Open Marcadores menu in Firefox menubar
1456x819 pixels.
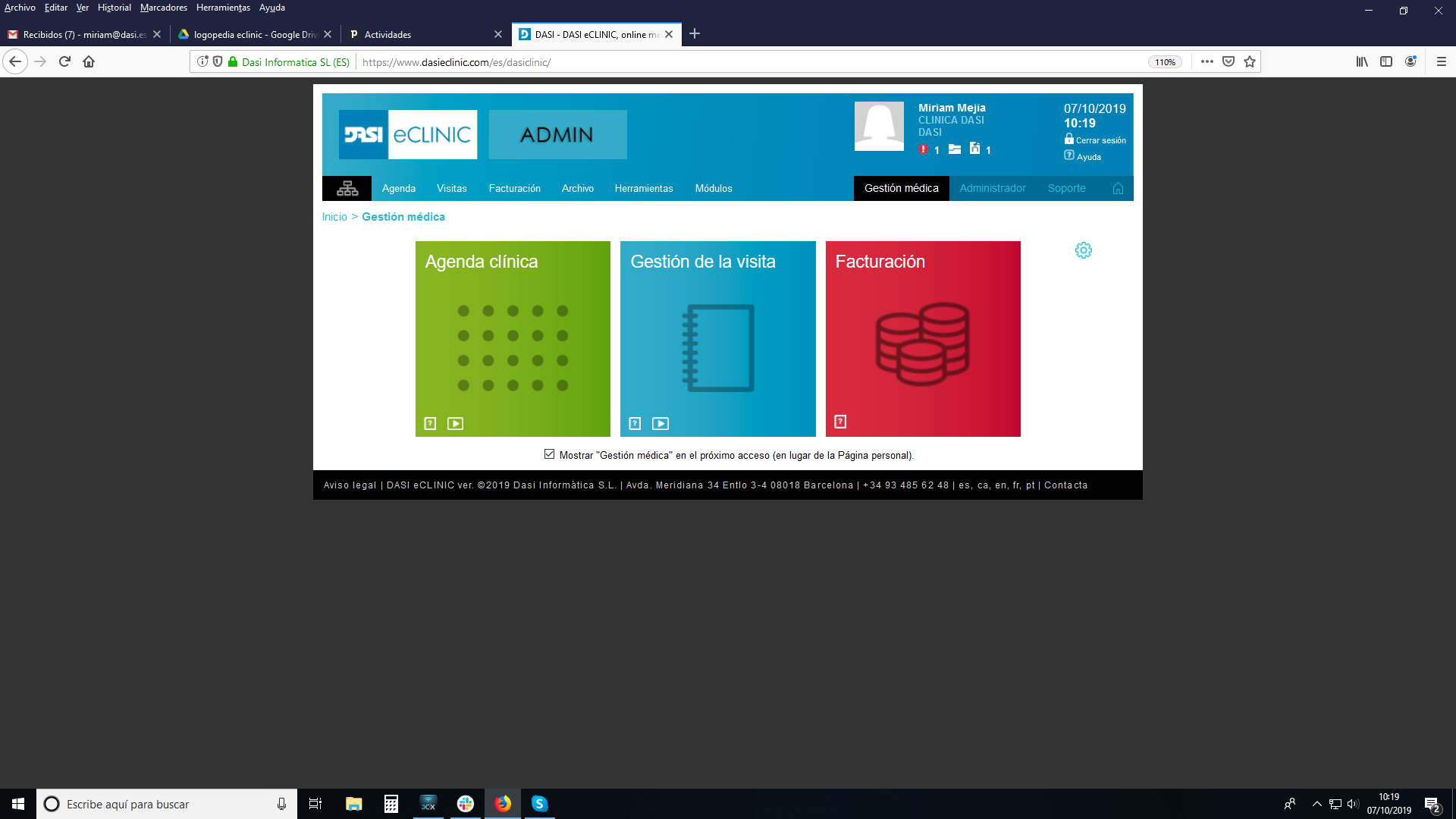[163, 8]
